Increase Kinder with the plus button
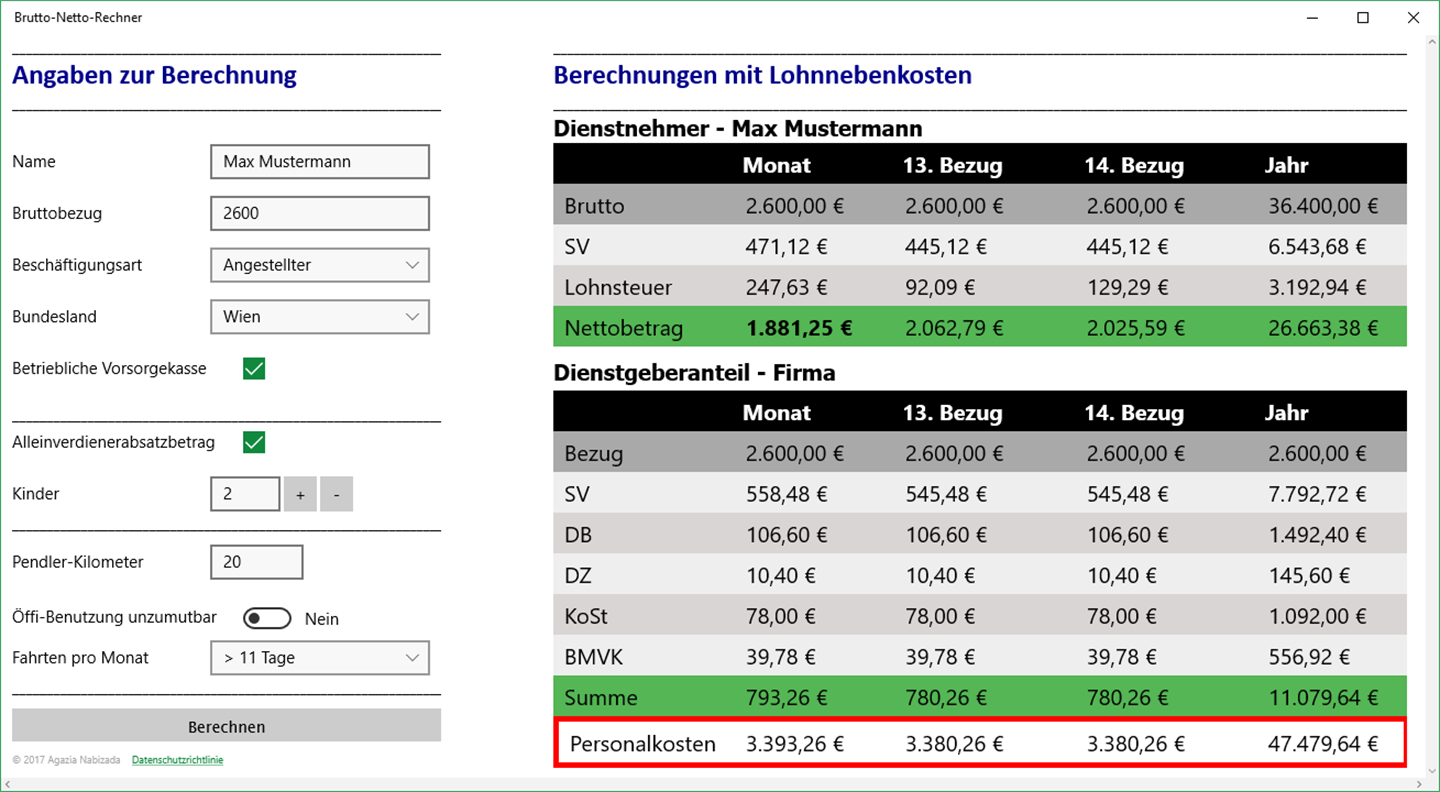The height and width of the screenshot is (792, 1440). point(300,494)
